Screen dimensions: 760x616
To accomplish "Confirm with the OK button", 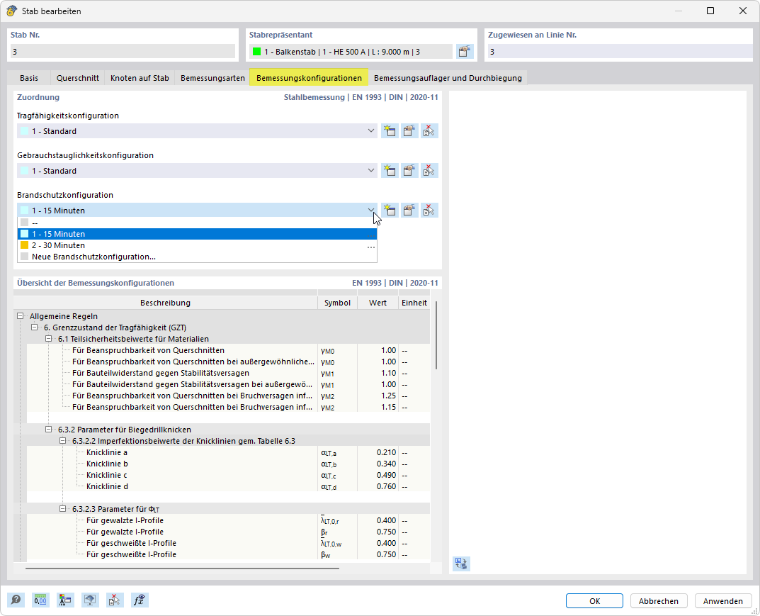I will click(x=594, y=601).
